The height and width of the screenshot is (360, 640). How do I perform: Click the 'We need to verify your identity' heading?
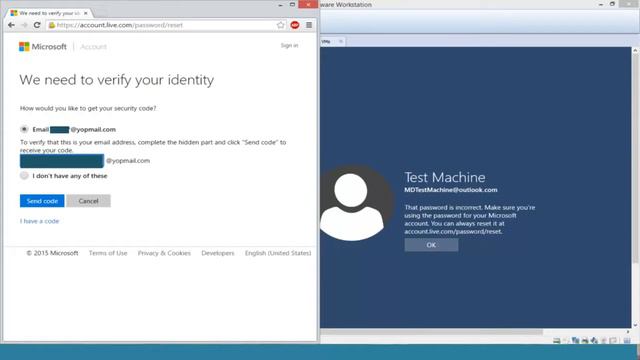tap(116, 80)
